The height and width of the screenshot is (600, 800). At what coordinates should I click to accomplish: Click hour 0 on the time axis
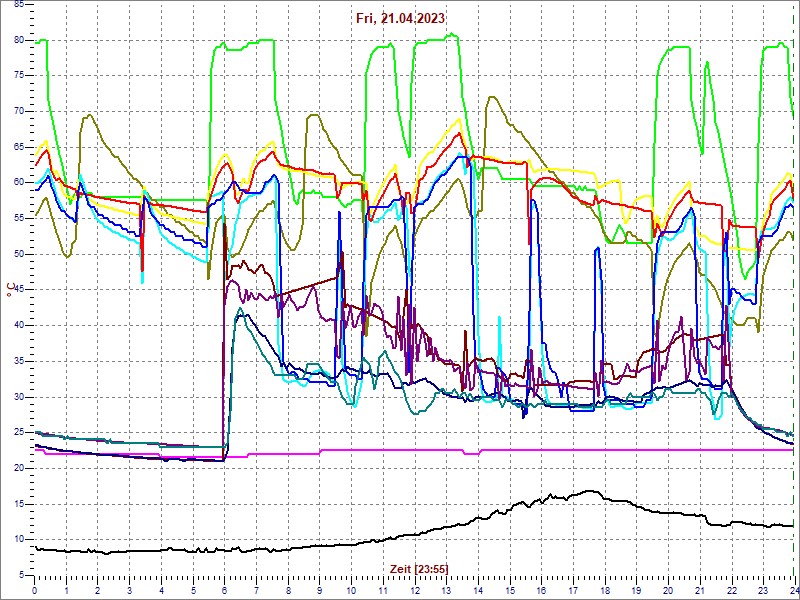(x=35, y=590)
